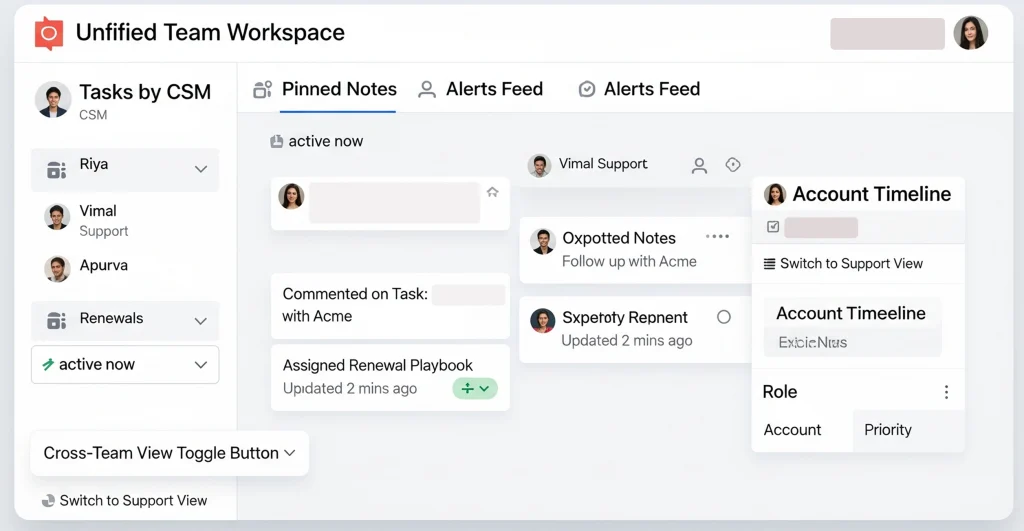This screenshot has width=1024, height=531.
Task: Toggle the green status pill on Renewal Playbook
Action: (475, 388)
